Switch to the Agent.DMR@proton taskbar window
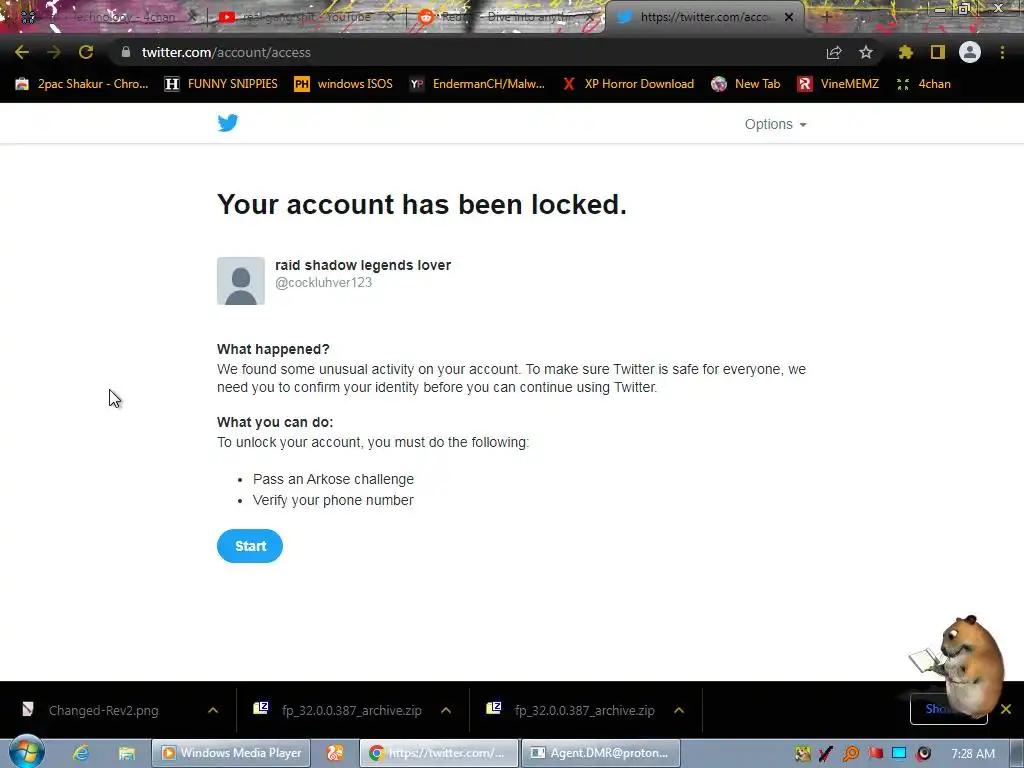 click(601, 753)
